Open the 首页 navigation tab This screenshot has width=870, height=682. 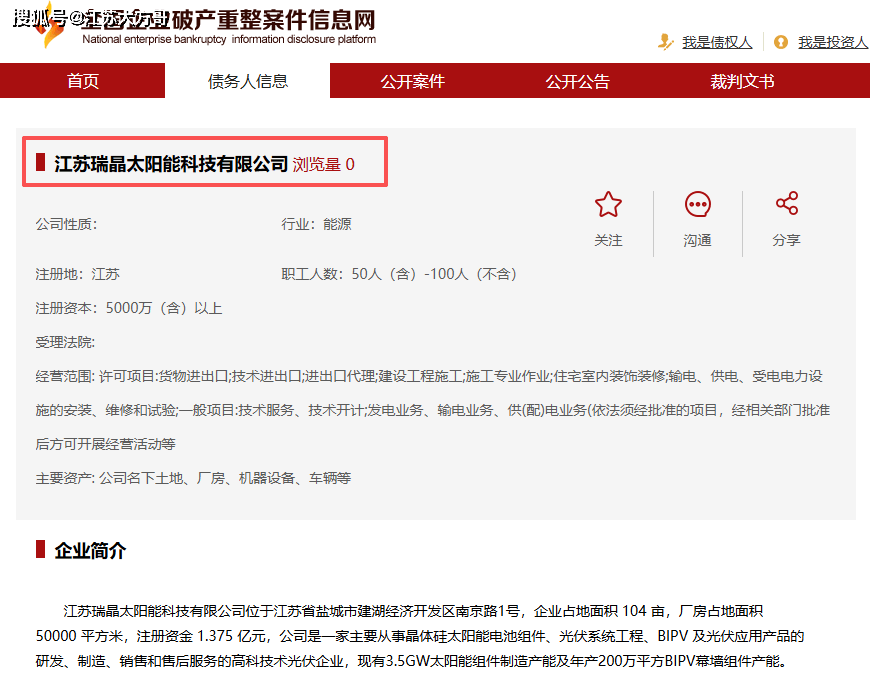[82, 80]
